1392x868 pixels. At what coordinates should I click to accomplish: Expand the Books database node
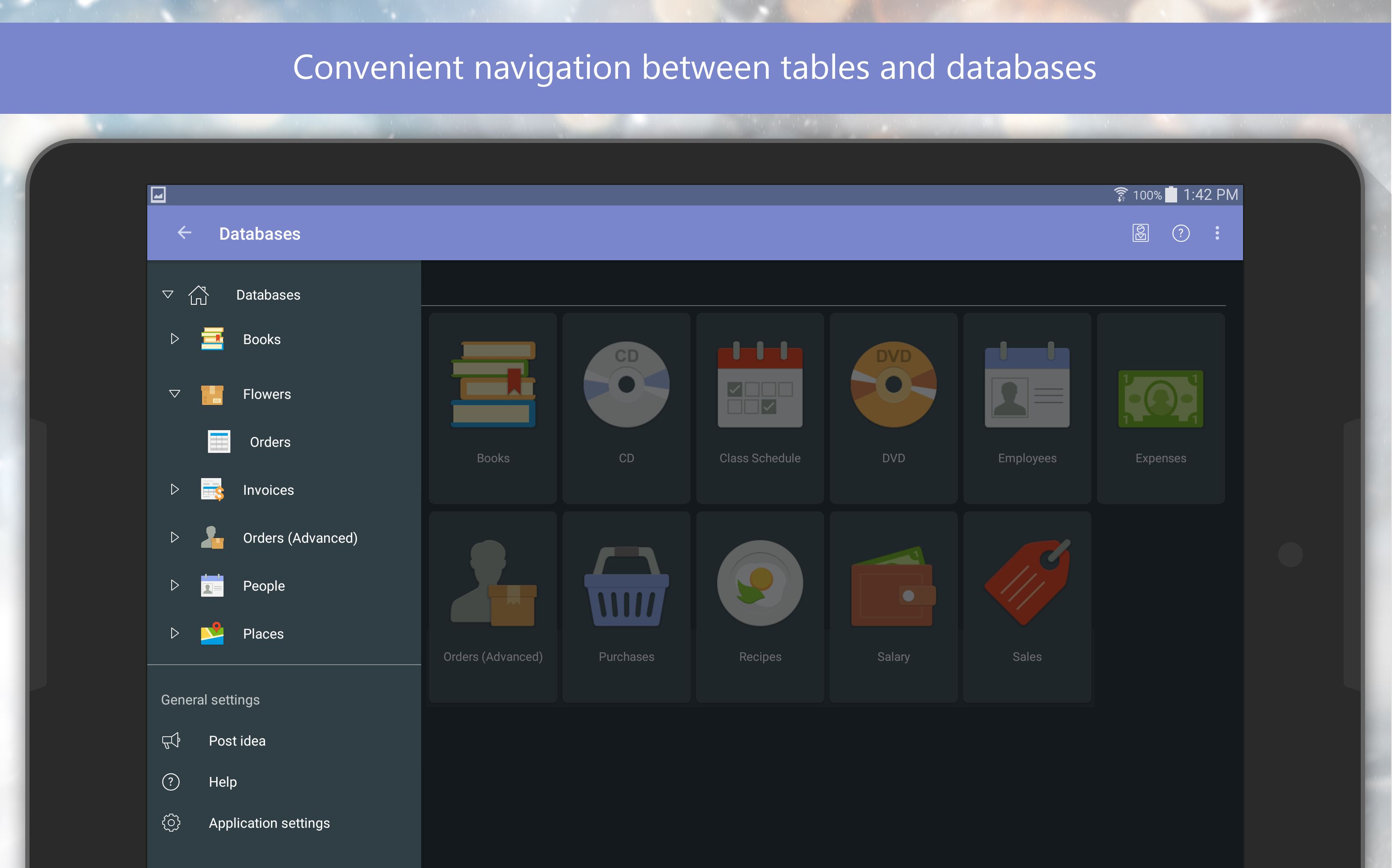pyautogui.click(x=175, y=339)
